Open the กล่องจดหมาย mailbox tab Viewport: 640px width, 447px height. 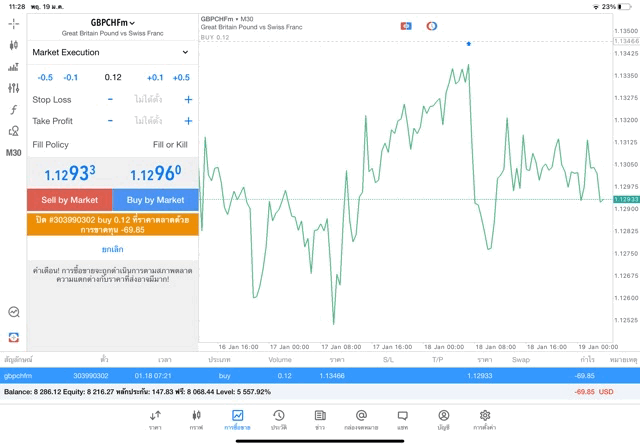tap(361, 420)
